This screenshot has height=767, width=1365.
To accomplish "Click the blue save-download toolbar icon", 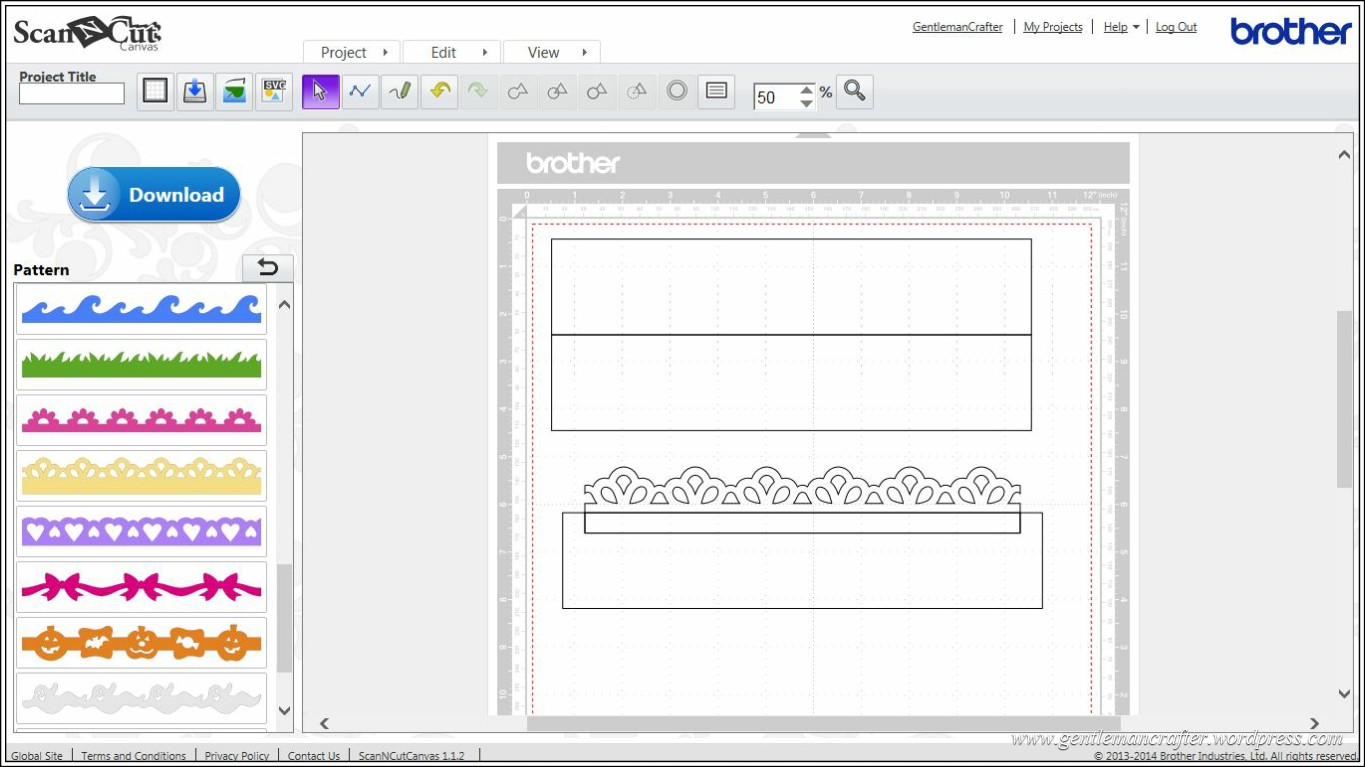I will tap(195, 91).
